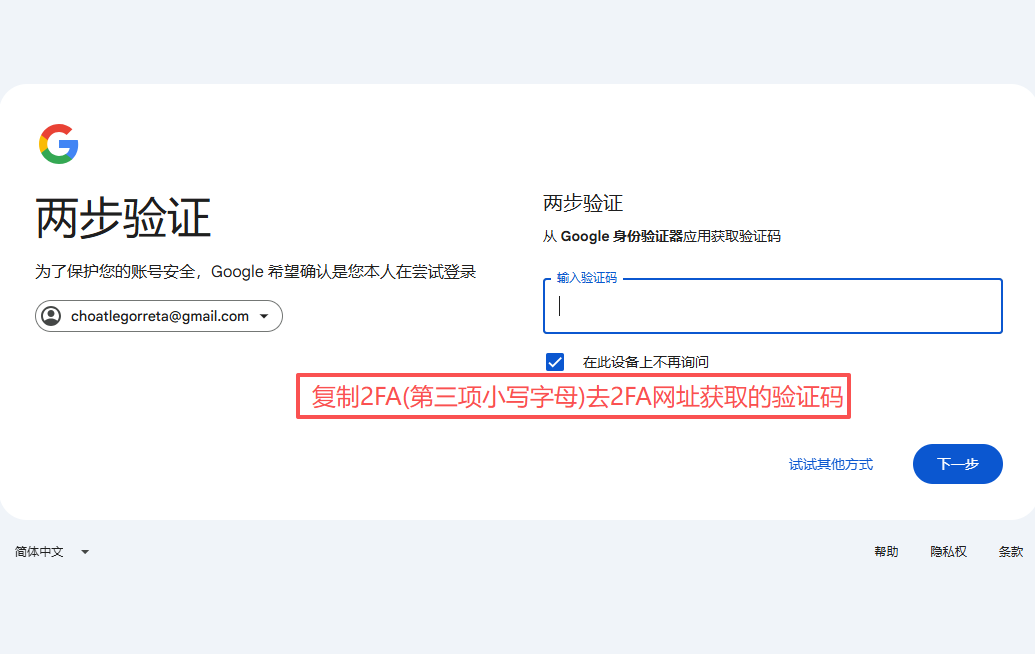The width and height of the screenshot is (1035, 654).
Task: Open the 简体中文 language dropdown
Action: [x=51, y=552]
